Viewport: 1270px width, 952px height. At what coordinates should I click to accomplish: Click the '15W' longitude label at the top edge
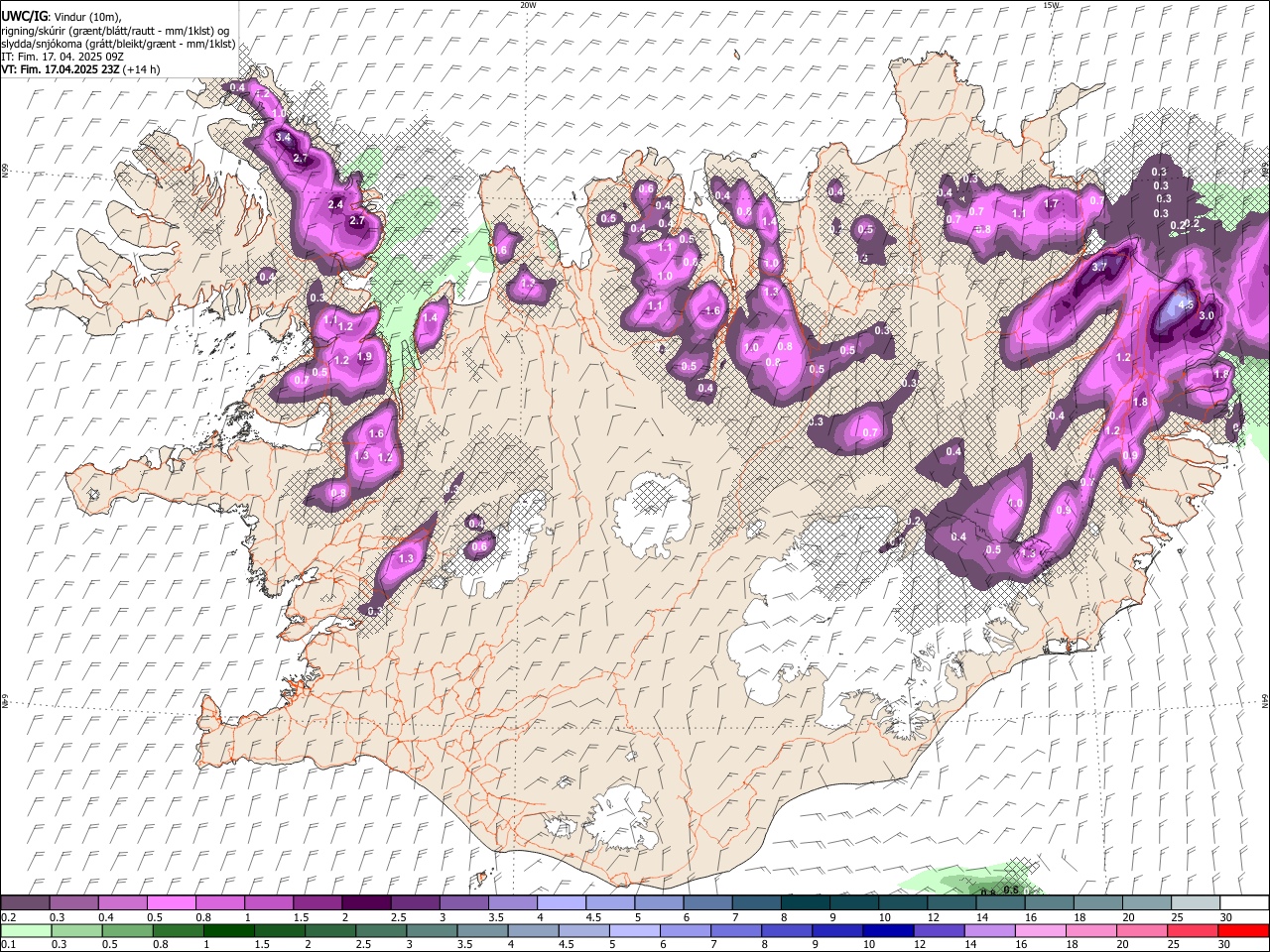coord(1051,5)
